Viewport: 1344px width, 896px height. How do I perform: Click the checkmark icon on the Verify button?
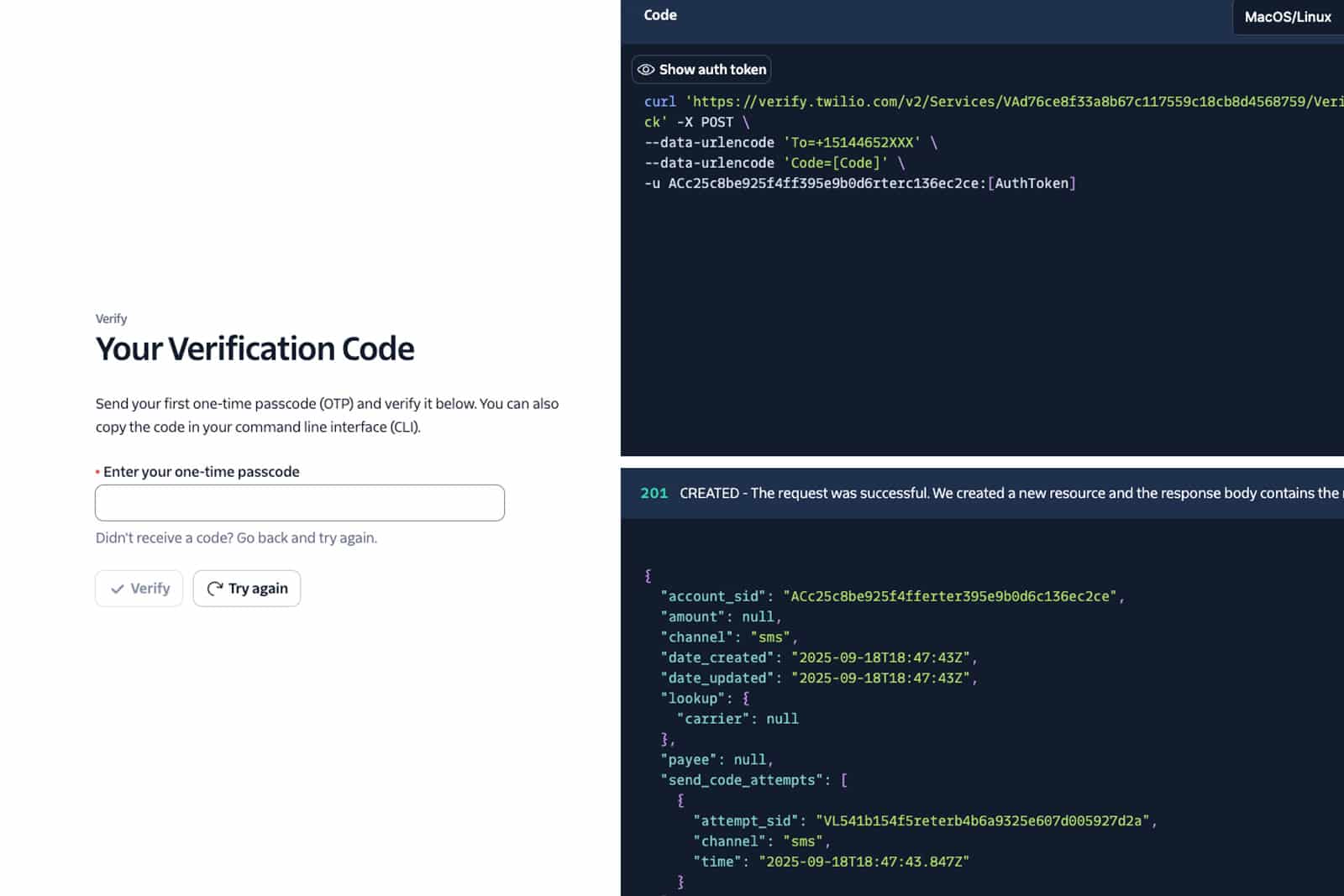point(118,589)
